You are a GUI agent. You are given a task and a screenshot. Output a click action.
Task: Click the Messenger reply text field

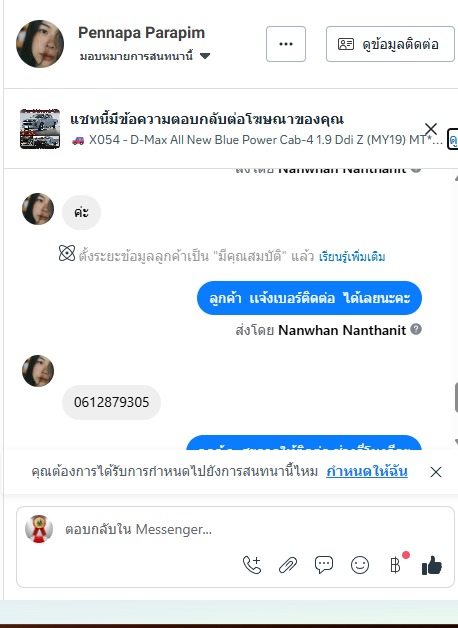pyautogui.click(x=256, y=529)
